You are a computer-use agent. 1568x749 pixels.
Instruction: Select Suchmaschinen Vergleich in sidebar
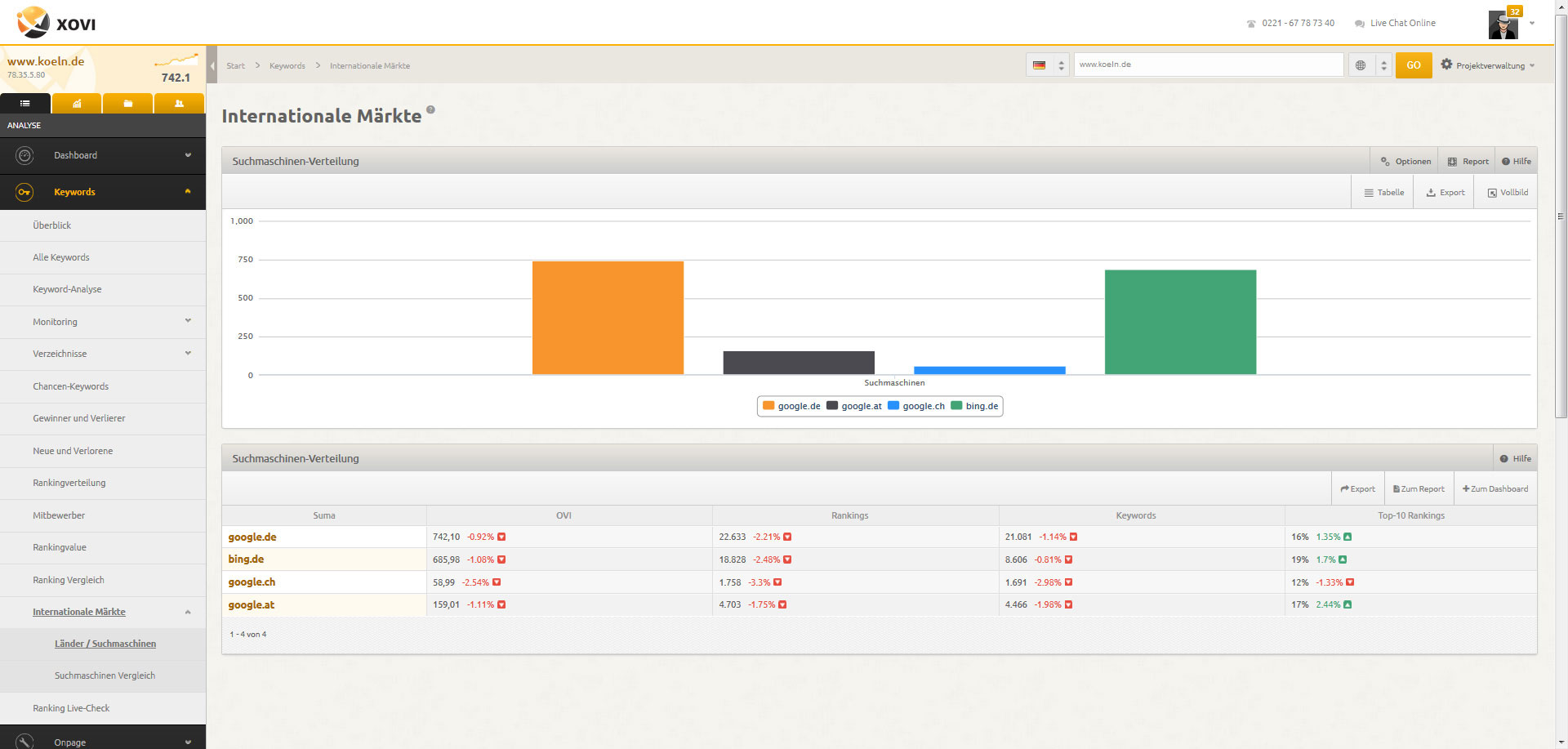105,675
